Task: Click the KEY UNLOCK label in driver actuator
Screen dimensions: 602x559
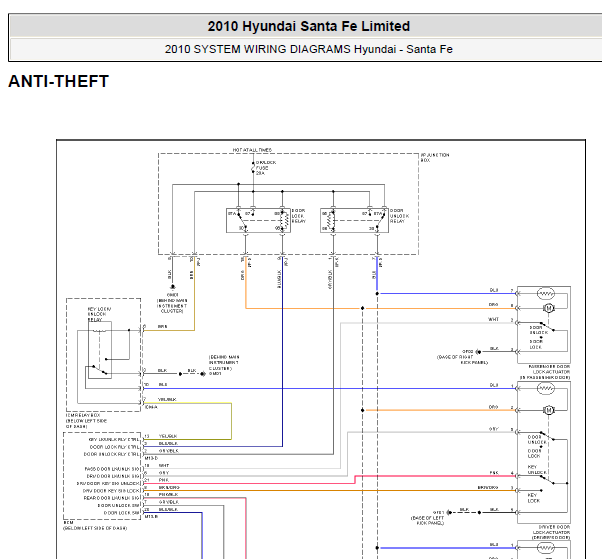Action: pos(538,469)
